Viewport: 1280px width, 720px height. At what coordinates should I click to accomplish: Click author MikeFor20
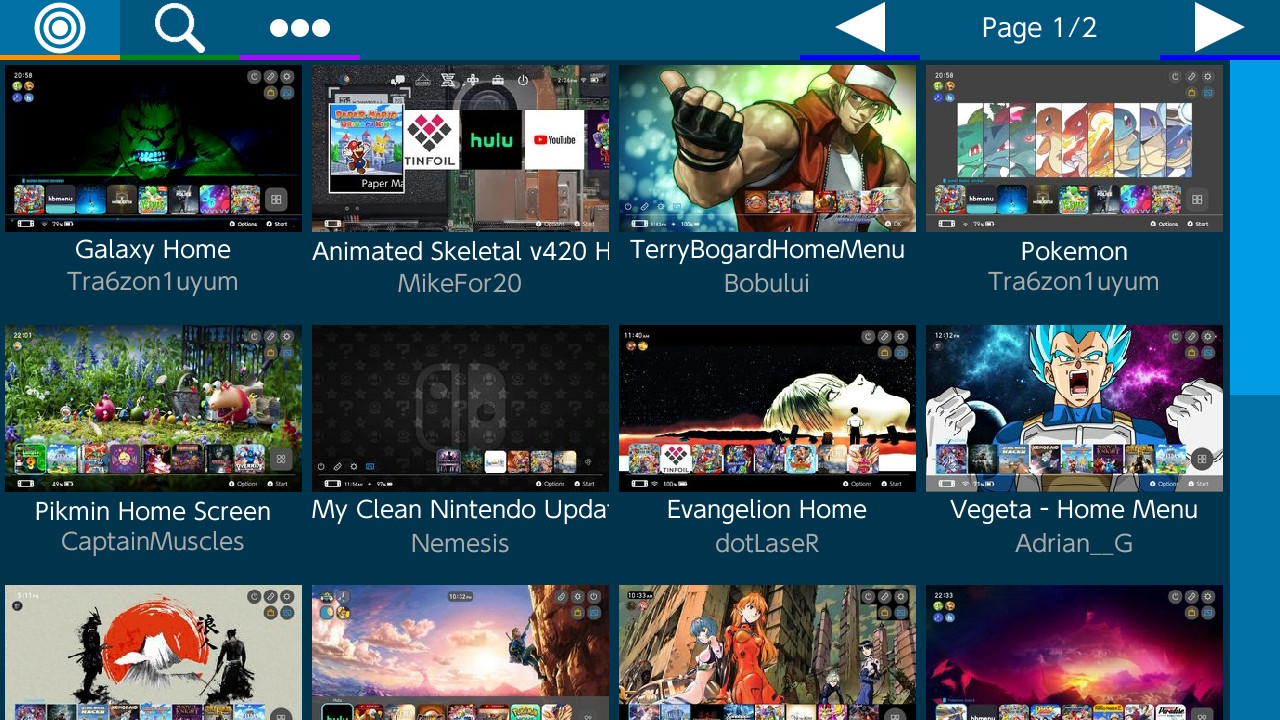coord(460,283)
